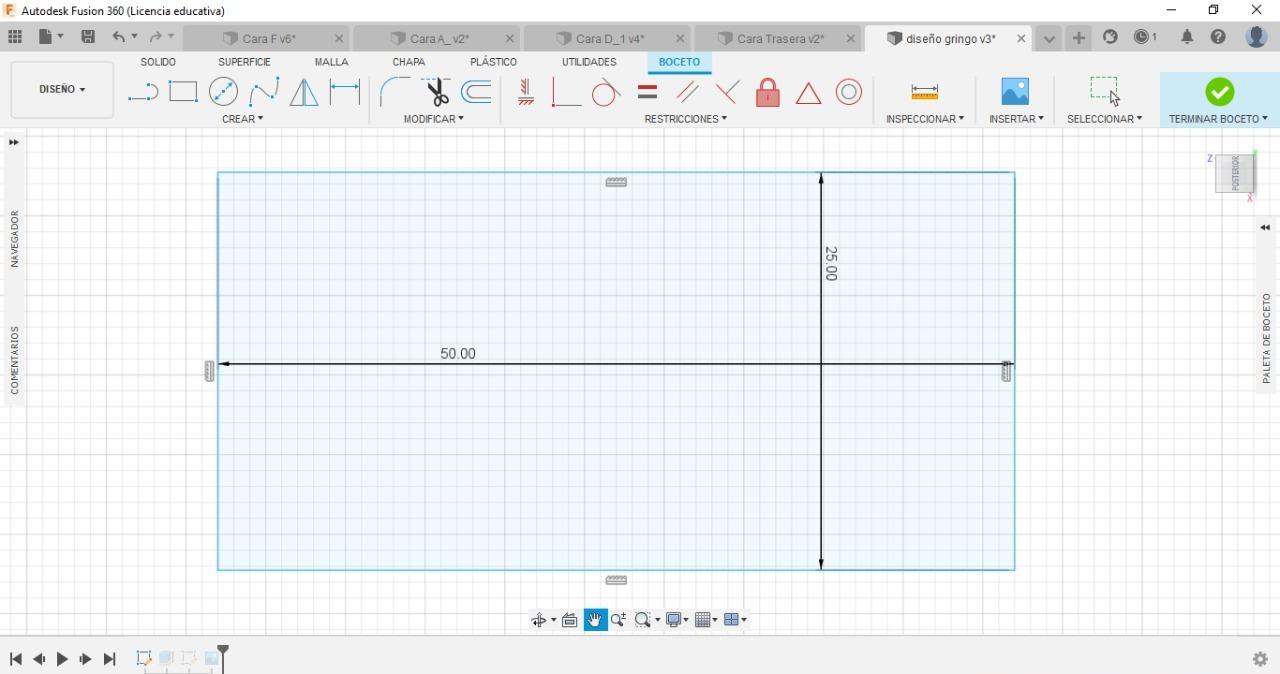This screenshot has width=1280, height=674.
Task: Select the Center Diameter Circle tool
Action: pyautogui.click(x=223, y=92)
